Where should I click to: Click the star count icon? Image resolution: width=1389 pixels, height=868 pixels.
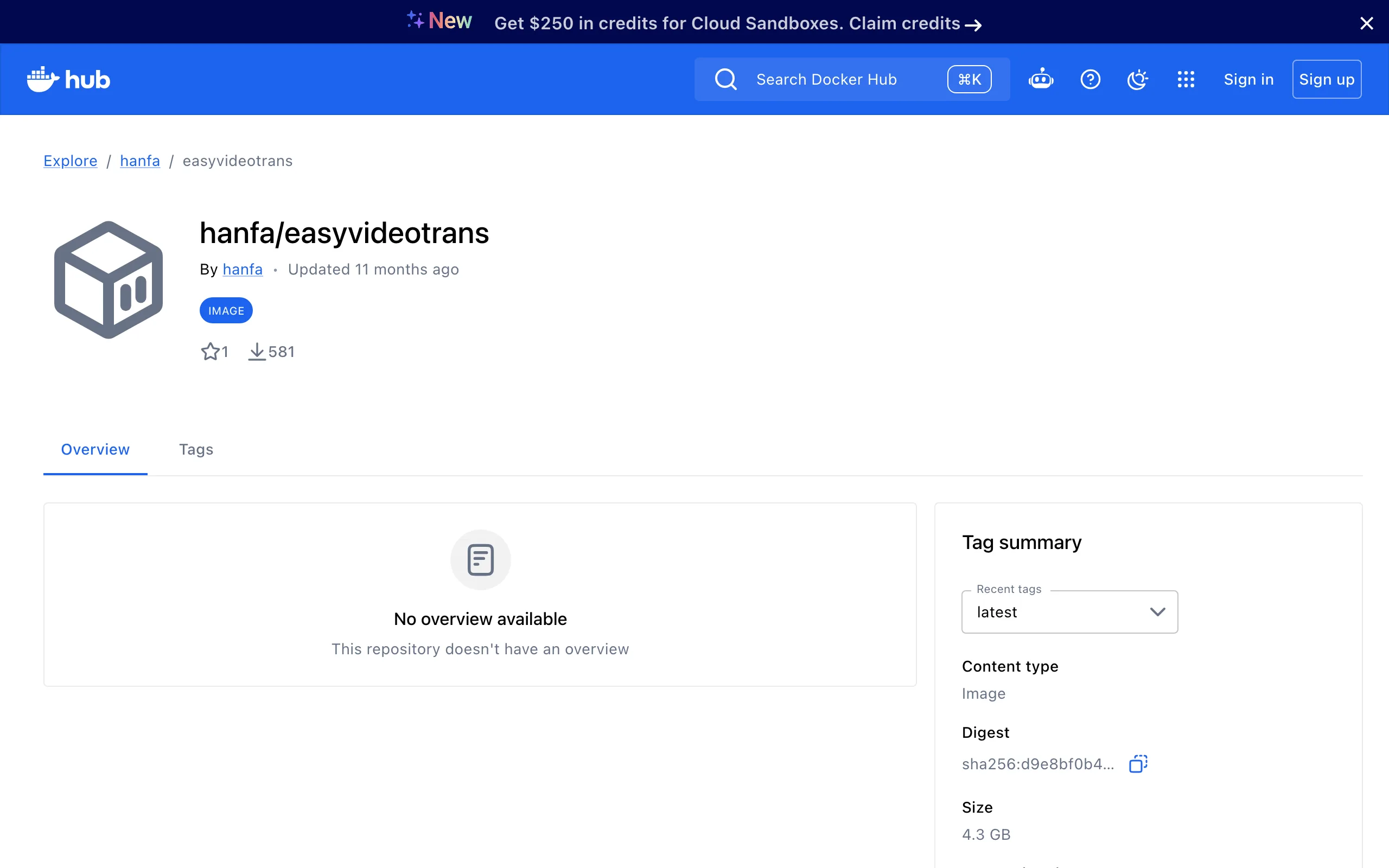[x=210, y=352]
